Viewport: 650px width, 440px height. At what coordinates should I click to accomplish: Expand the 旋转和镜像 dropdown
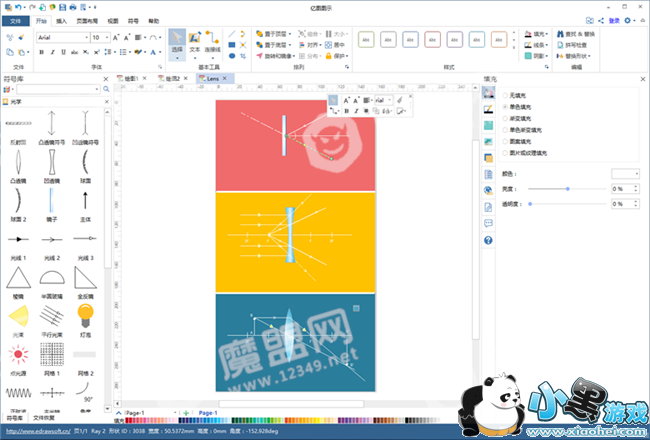[294, 56]
